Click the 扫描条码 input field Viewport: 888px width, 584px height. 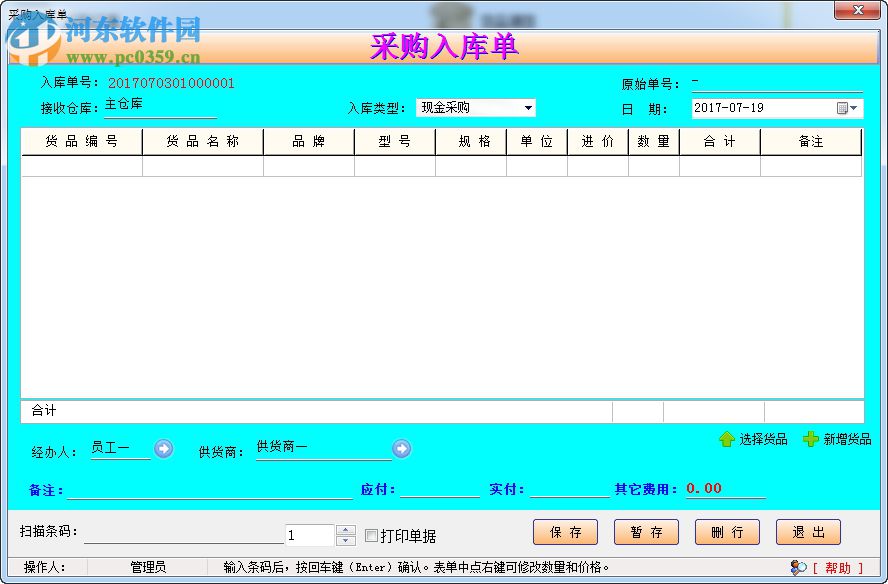pyautogui.click(x=180, y=533)
